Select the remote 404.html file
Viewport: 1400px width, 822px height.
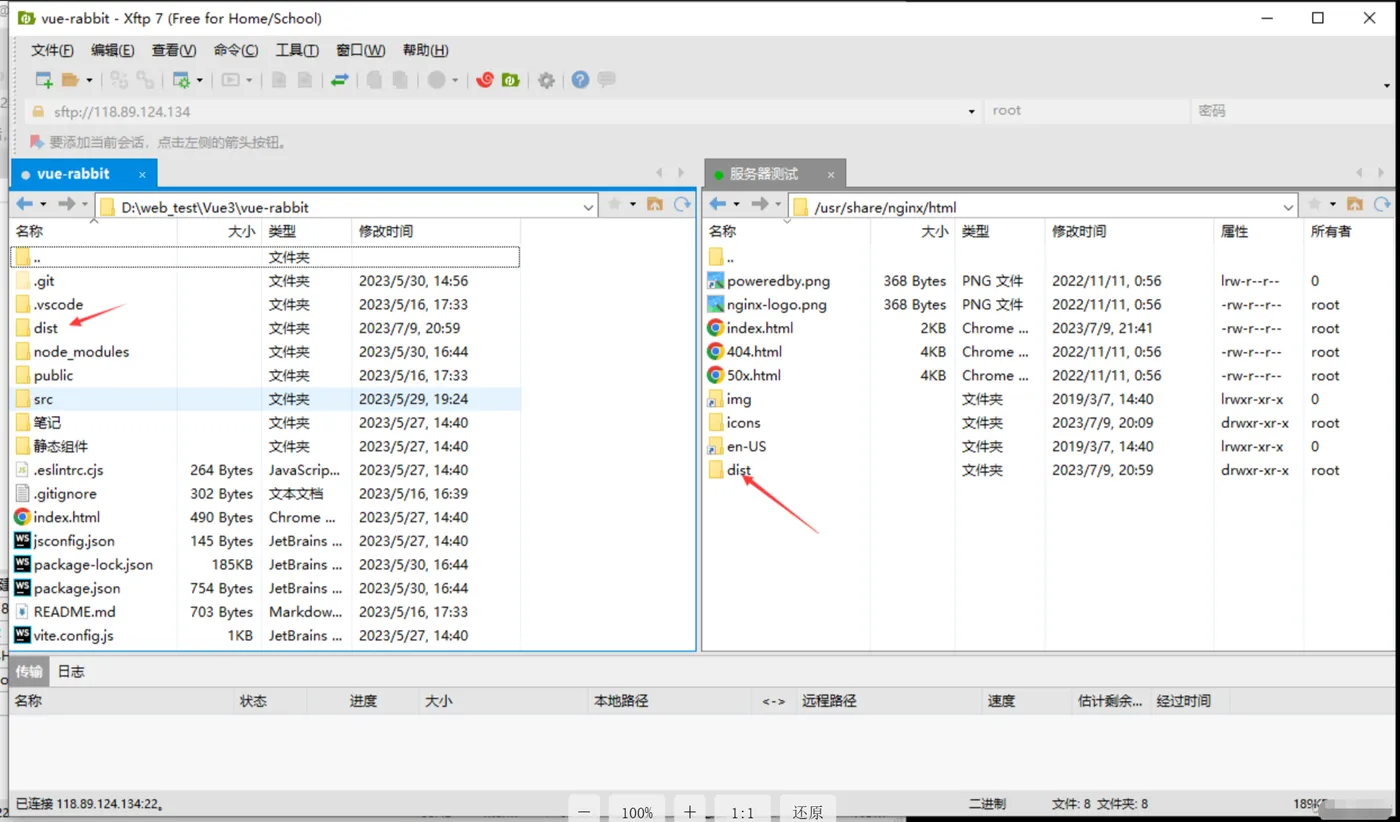click(x=754, y=352)
